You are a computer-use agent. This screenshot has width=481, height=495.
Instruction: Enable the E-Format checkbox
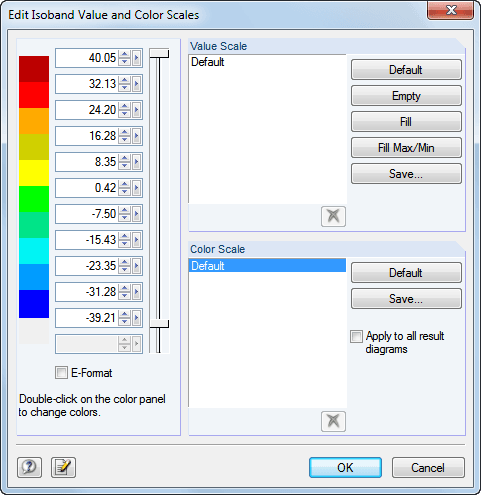[x=61, y=373]
